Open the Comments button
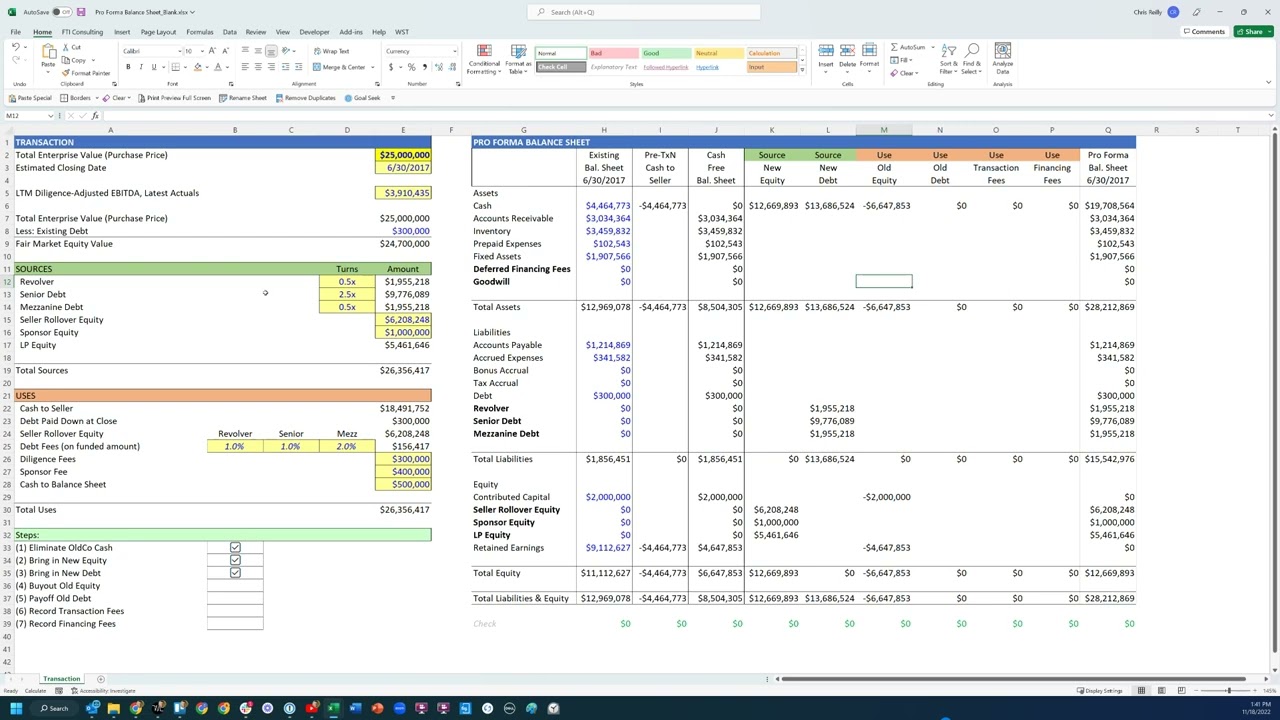This screenshot has height=720, width=1280. coord(1203,32)
